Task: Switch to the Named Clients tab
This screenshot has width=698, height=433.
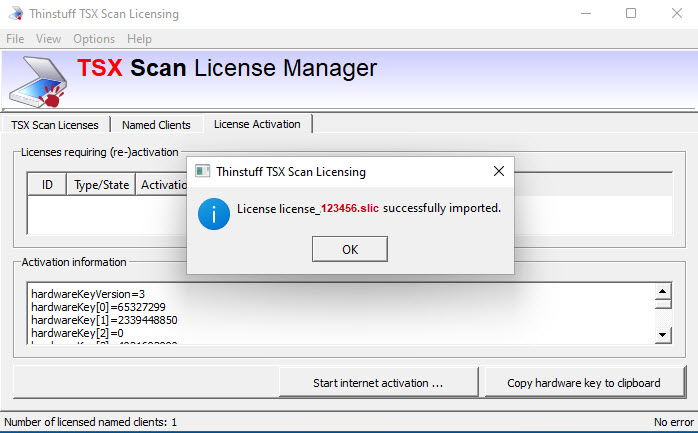Action: pyautogui.click(x=156, y=125)
